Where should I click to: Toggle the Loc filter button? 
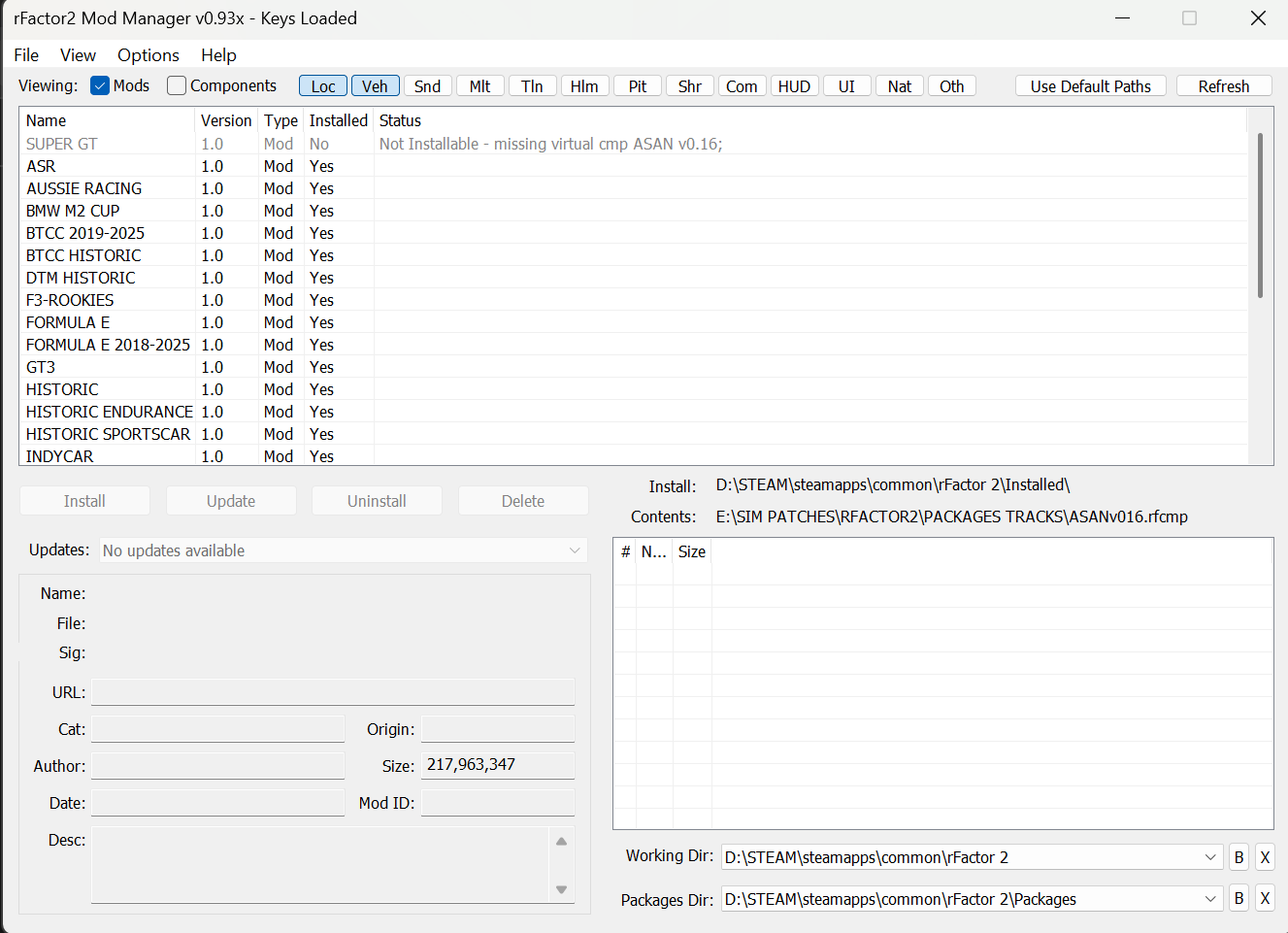(323, 86)
